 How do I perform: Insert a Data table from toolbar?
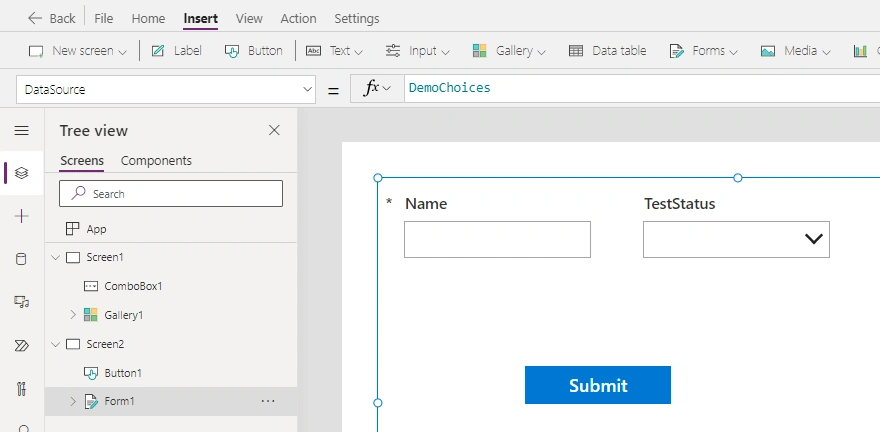(607, 50)
